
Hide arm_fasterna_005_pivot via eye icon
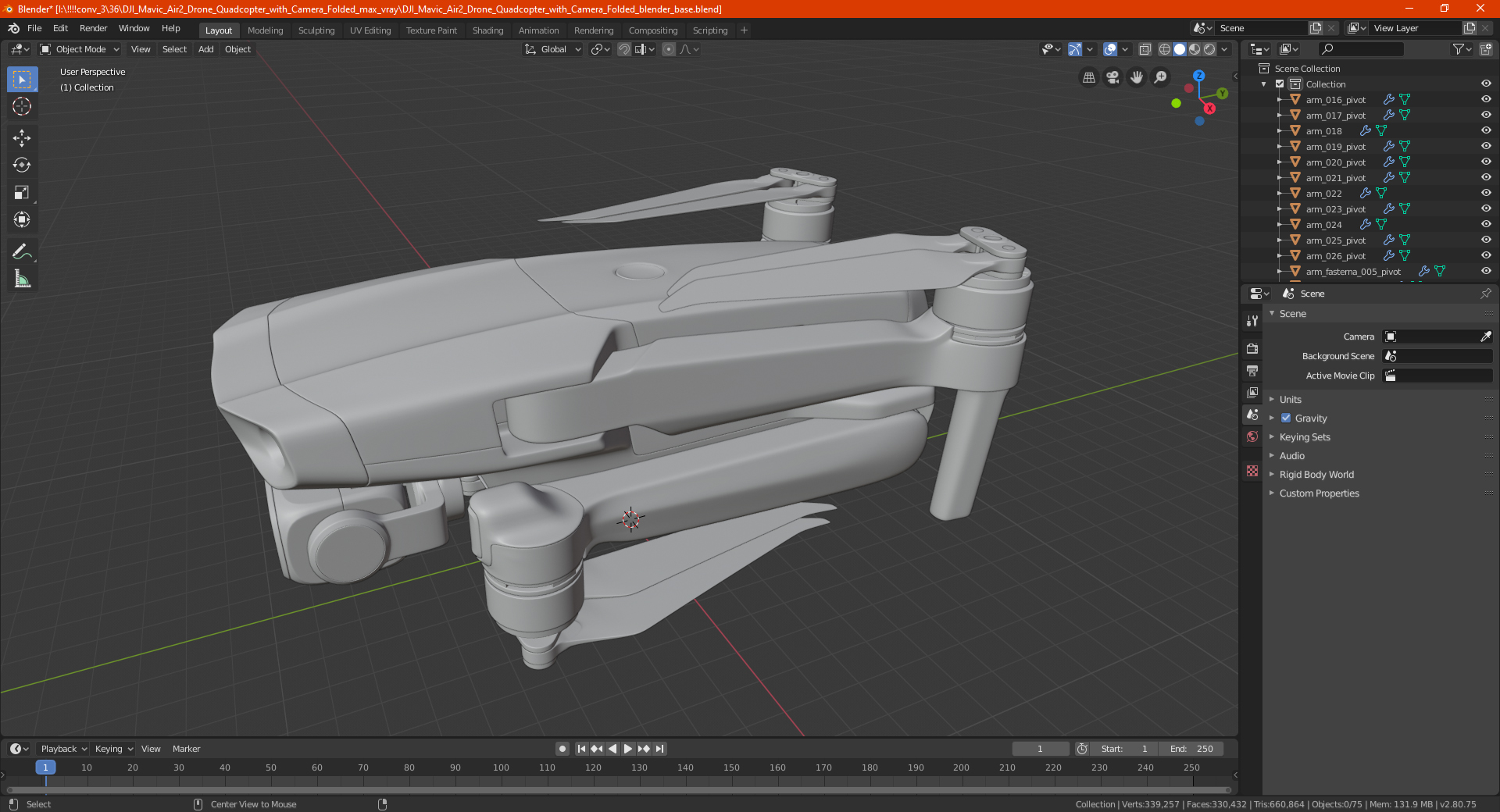[x=1486, y=272]
